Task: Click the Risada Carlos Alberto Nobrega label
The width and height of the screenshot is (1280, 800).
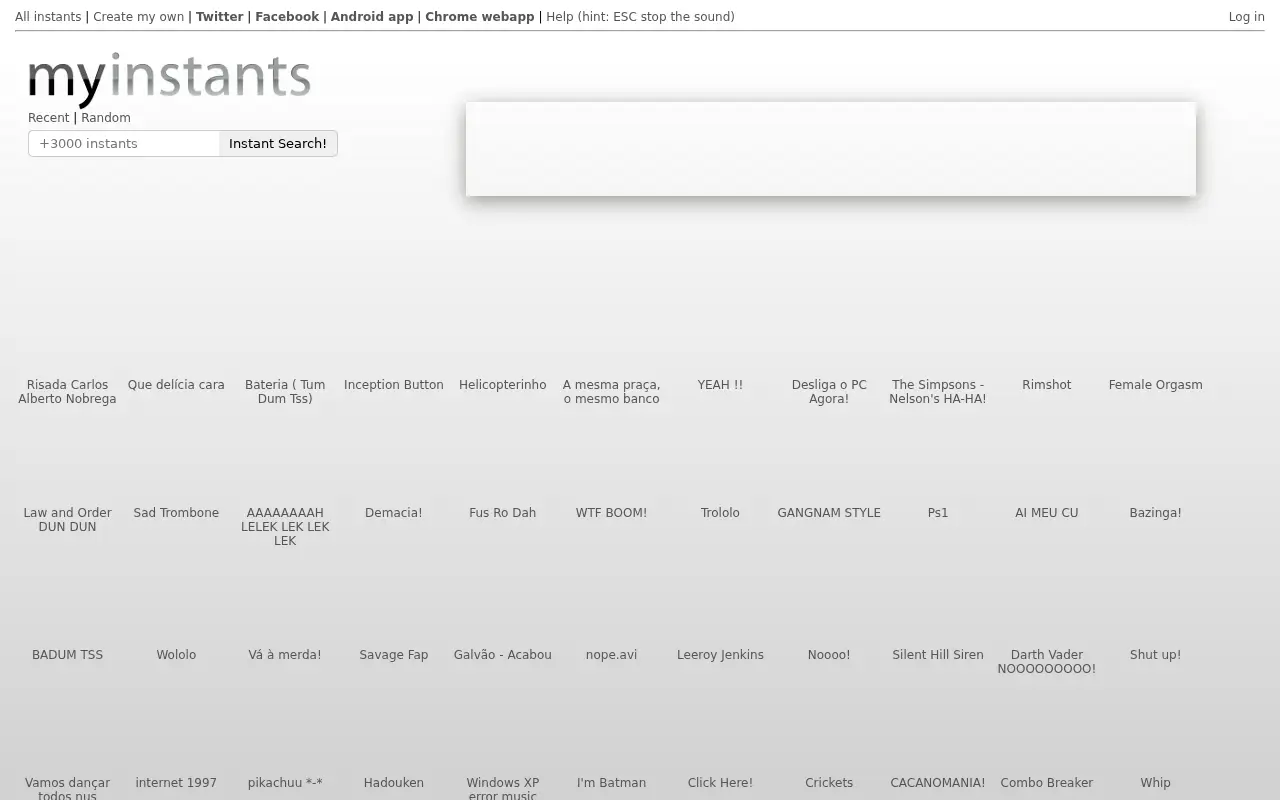Action: click(x=67, y=392)
